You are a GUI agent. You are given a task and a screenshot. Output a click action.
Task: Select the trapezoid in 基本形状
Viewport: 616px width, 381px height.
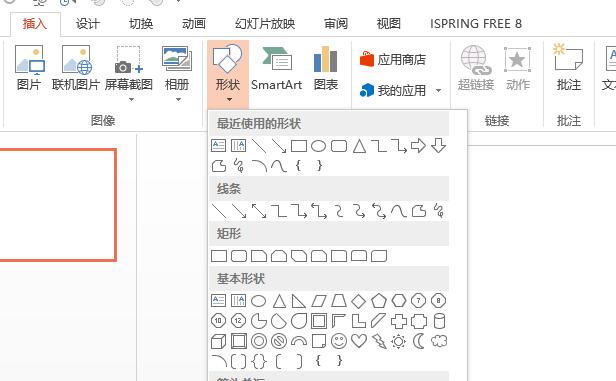pyautogui.click(x=339, y=301)
